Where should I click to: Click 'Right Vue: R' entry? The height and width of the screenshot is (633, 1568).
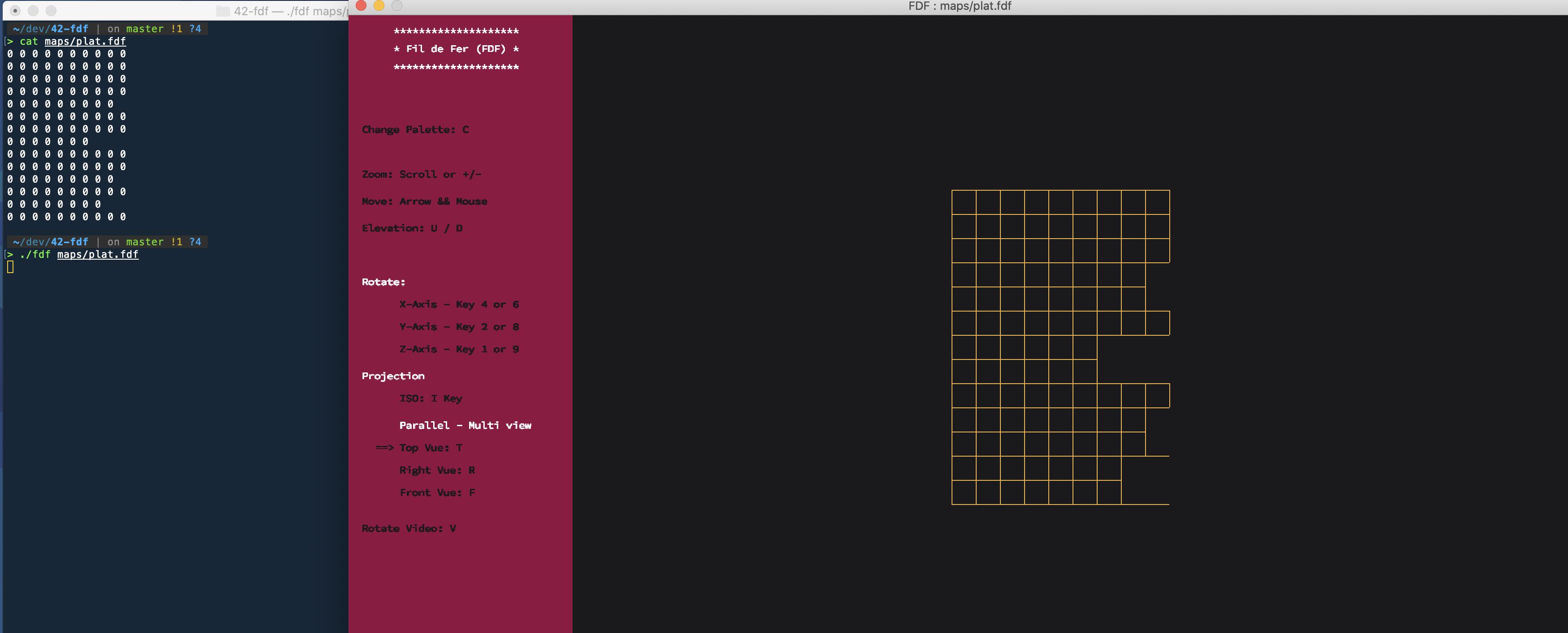tap(437, 470)
